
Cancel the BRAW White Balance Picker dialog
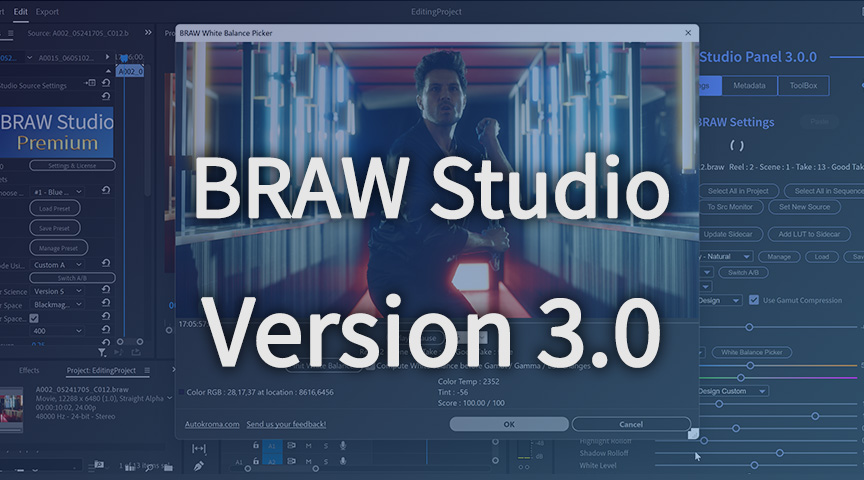click(x=630, y=424)
